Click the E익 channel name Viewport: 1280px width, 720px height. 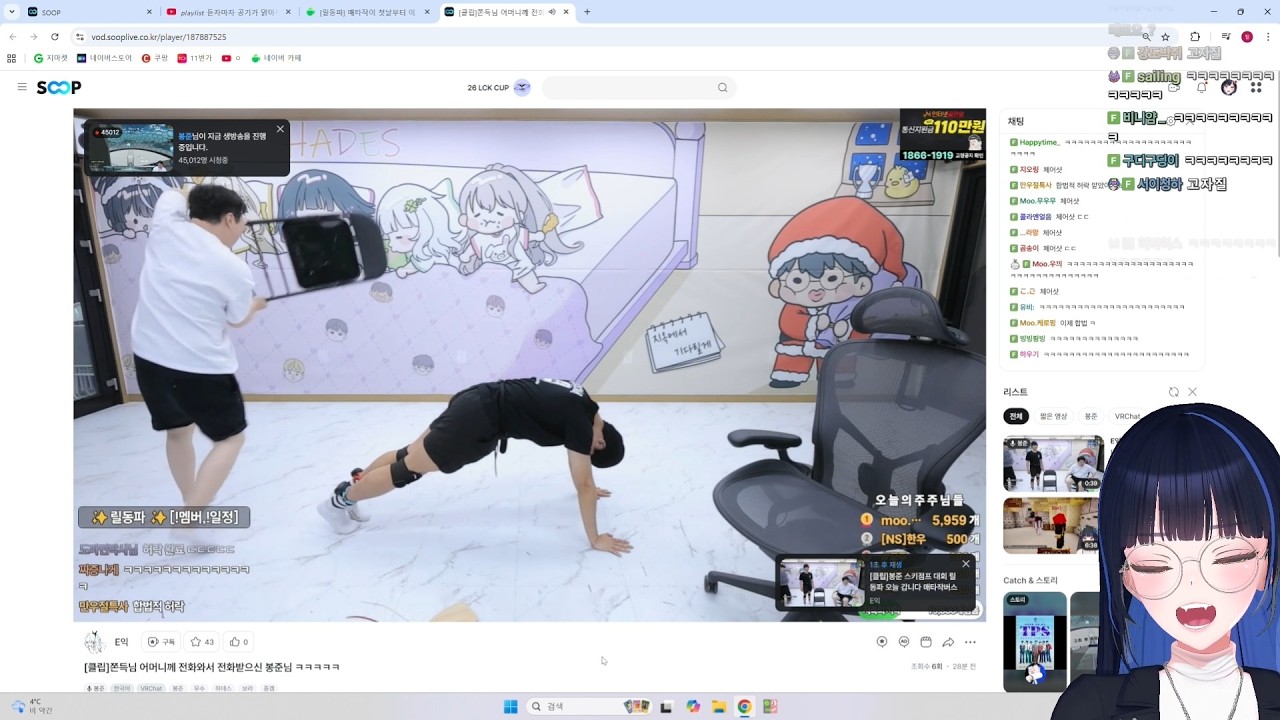click(x=121, y=642)
